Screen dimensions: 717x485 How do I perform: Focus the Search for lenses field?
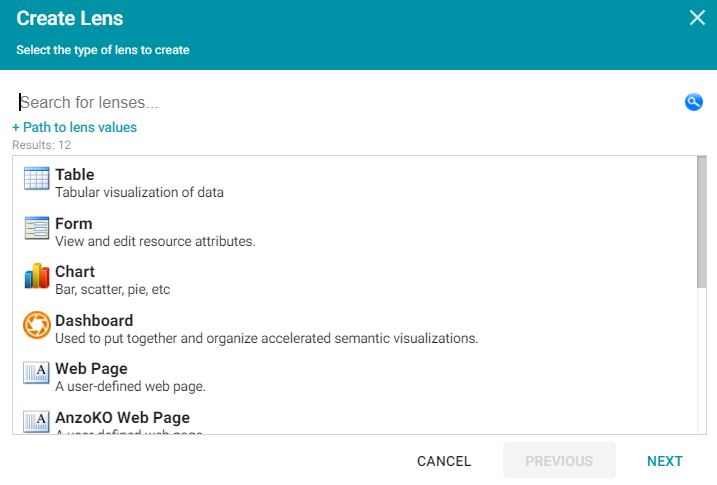pos(348,102)
